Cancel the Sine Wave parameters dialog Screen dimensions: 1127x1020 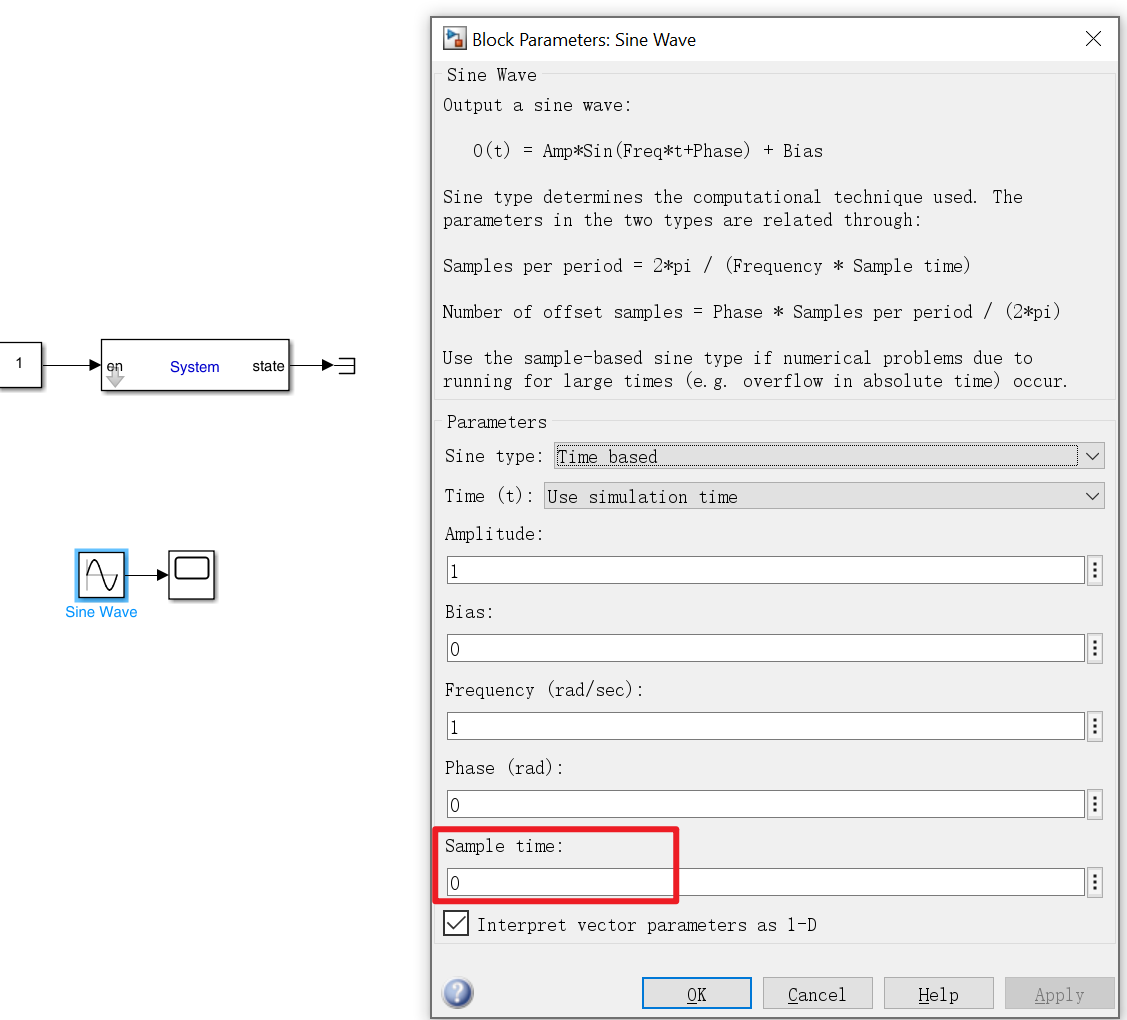(x=817, y=993)
